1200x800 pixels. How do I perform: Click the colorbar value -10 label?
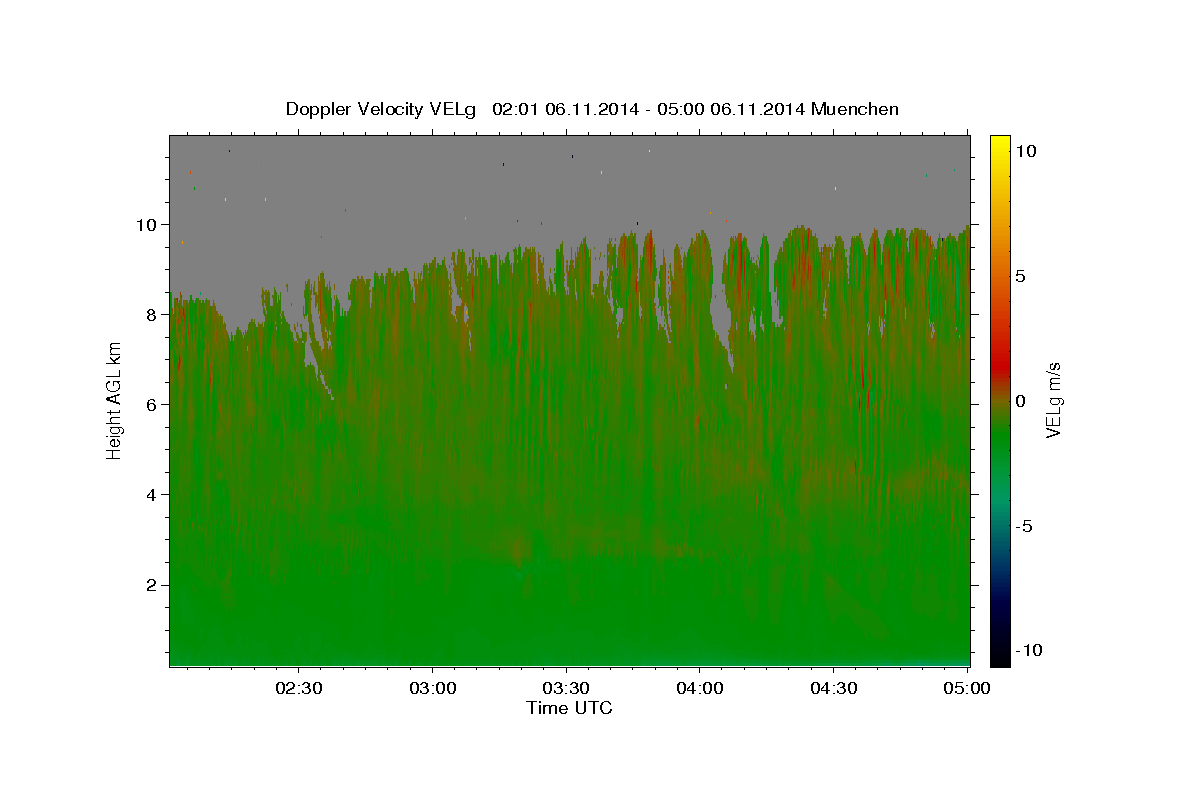(1027, 650)
